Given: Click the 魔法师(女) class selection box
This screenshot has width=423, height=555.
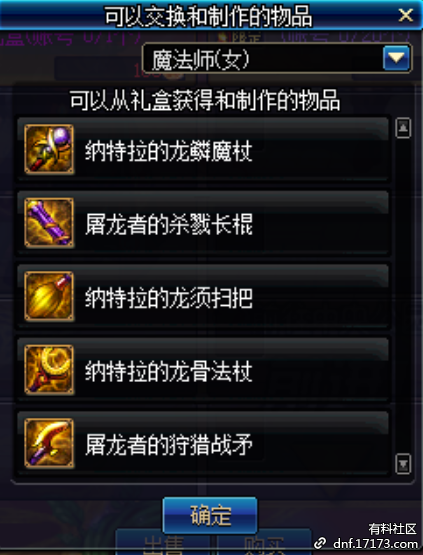Looking at the screenshot, I should (277, 59).
